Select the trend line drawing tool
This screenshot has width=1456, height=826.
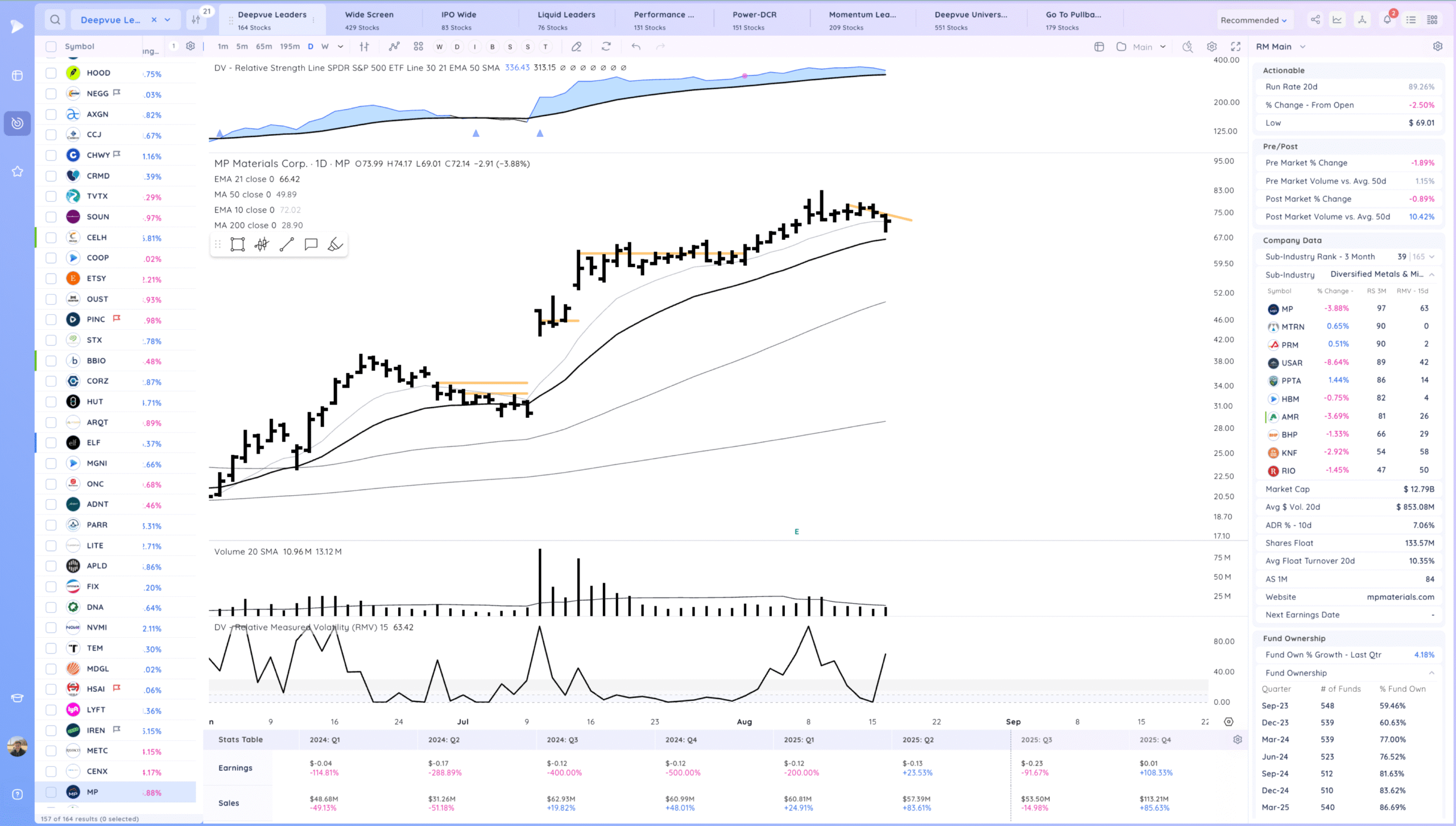pyautogui.click(x=287, y=245)
